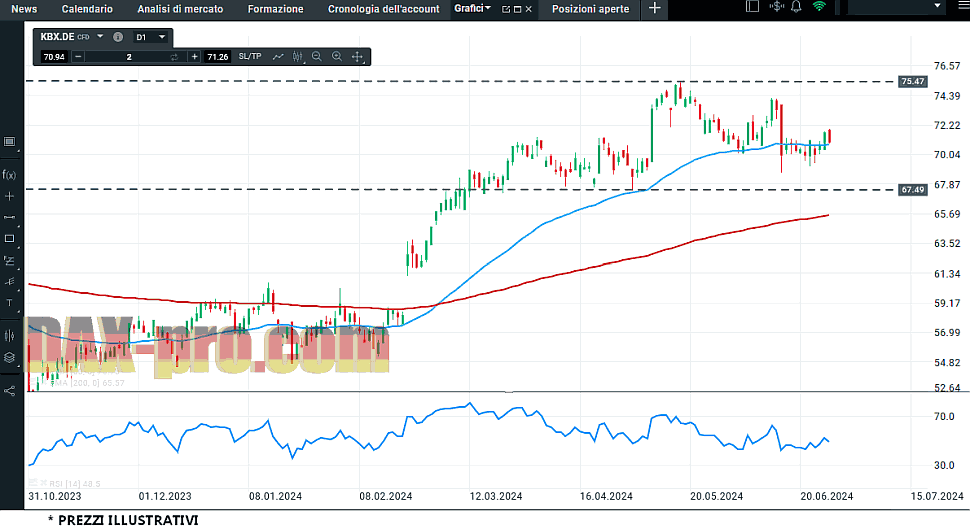
Task: Switch to line chart type icon
Action: click(x=278, y=56)
